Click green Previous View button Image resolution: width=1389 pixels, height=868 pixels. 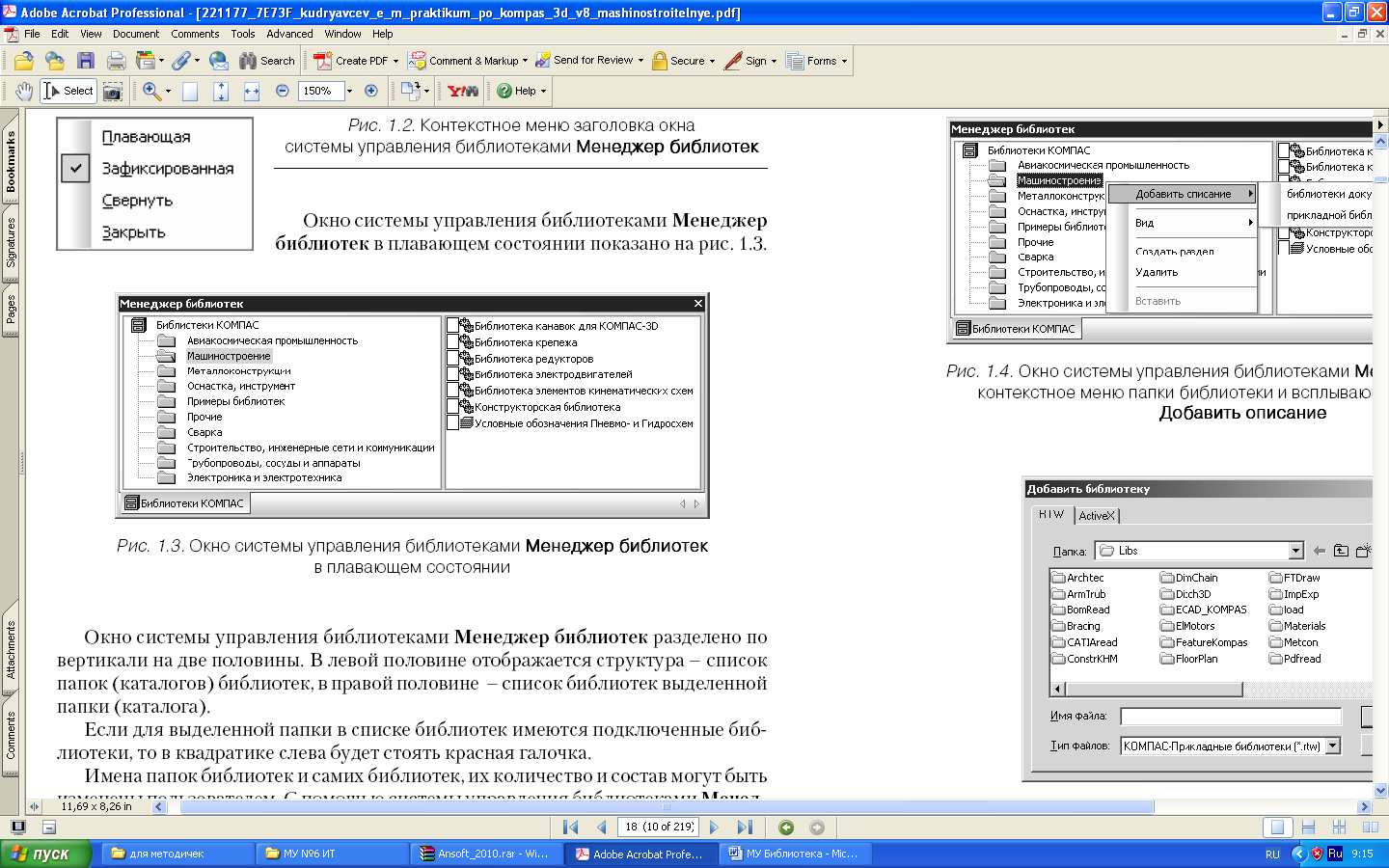[786, 827]
